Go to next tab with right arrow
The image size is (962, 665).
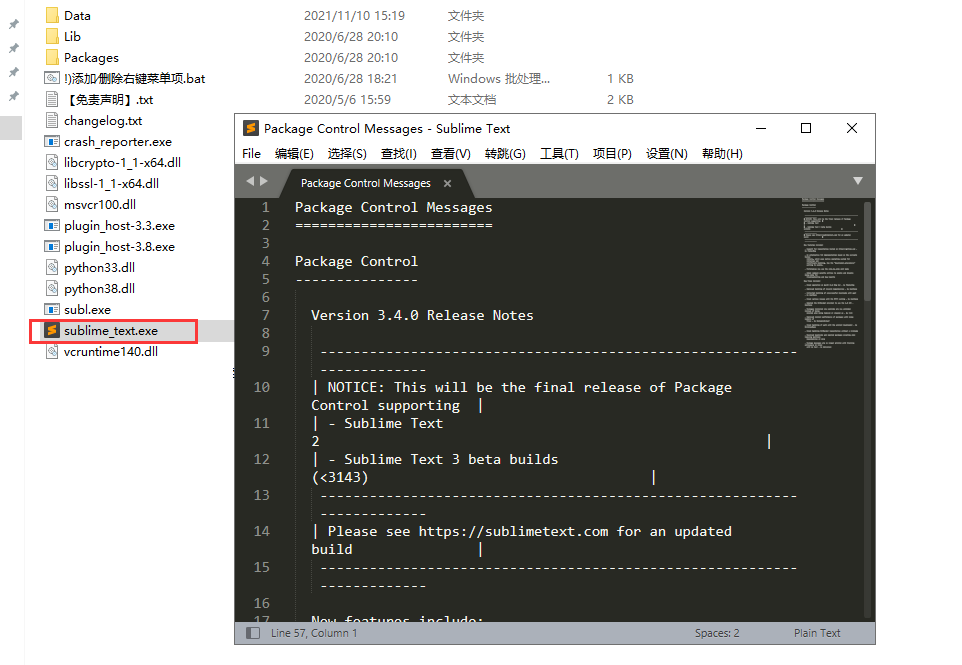pyautogui.click(x=264, y=181)
